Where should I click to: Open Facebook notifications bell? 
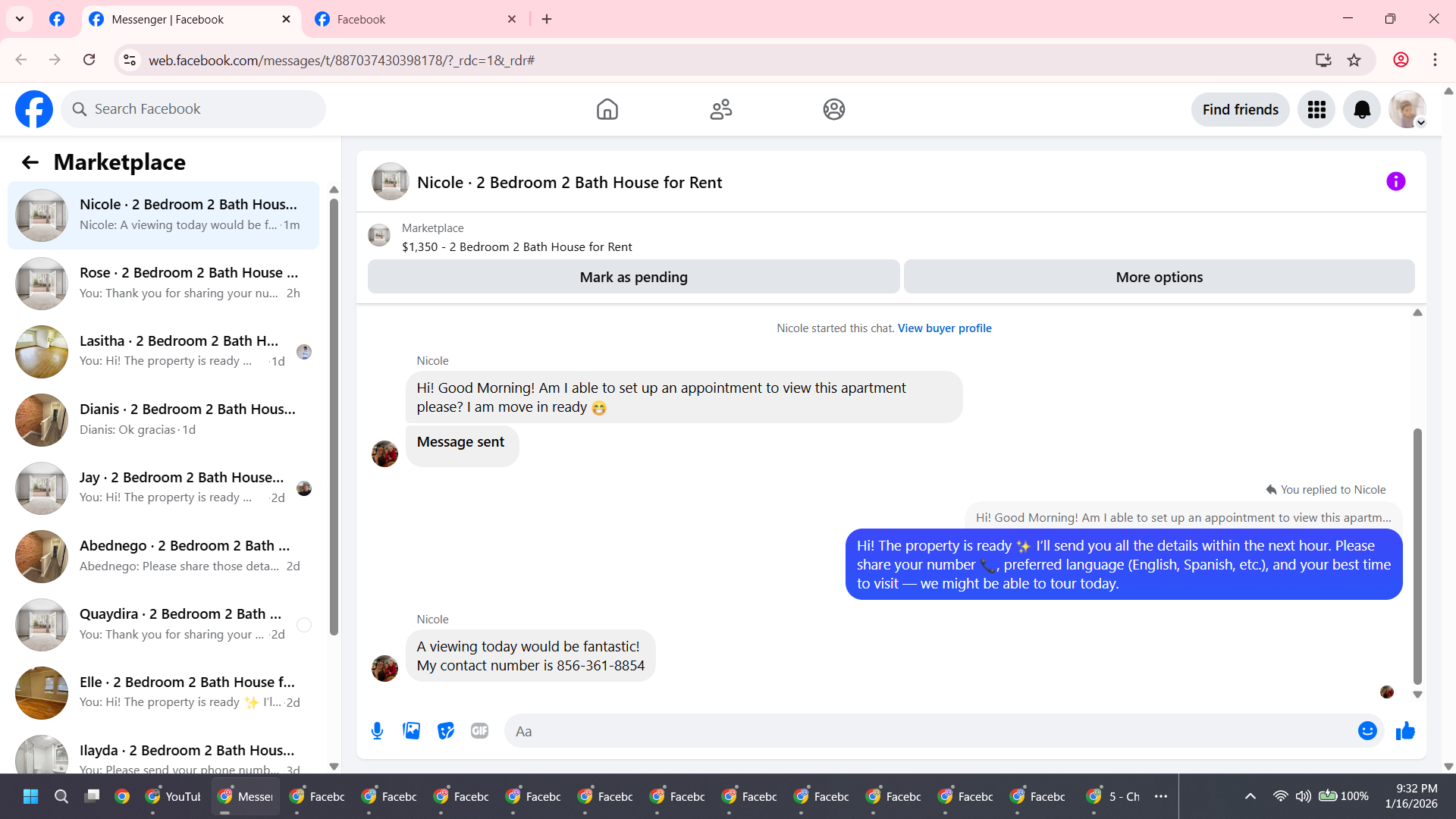tap(1362, 110)
